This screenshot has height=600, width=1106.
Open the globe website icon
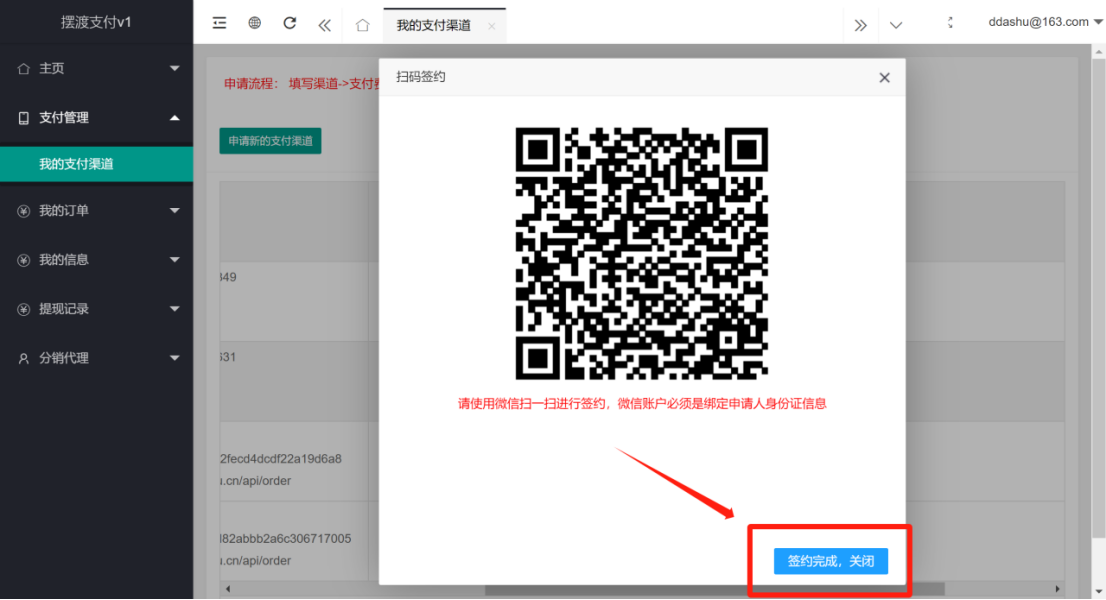[x=255, y=23]
